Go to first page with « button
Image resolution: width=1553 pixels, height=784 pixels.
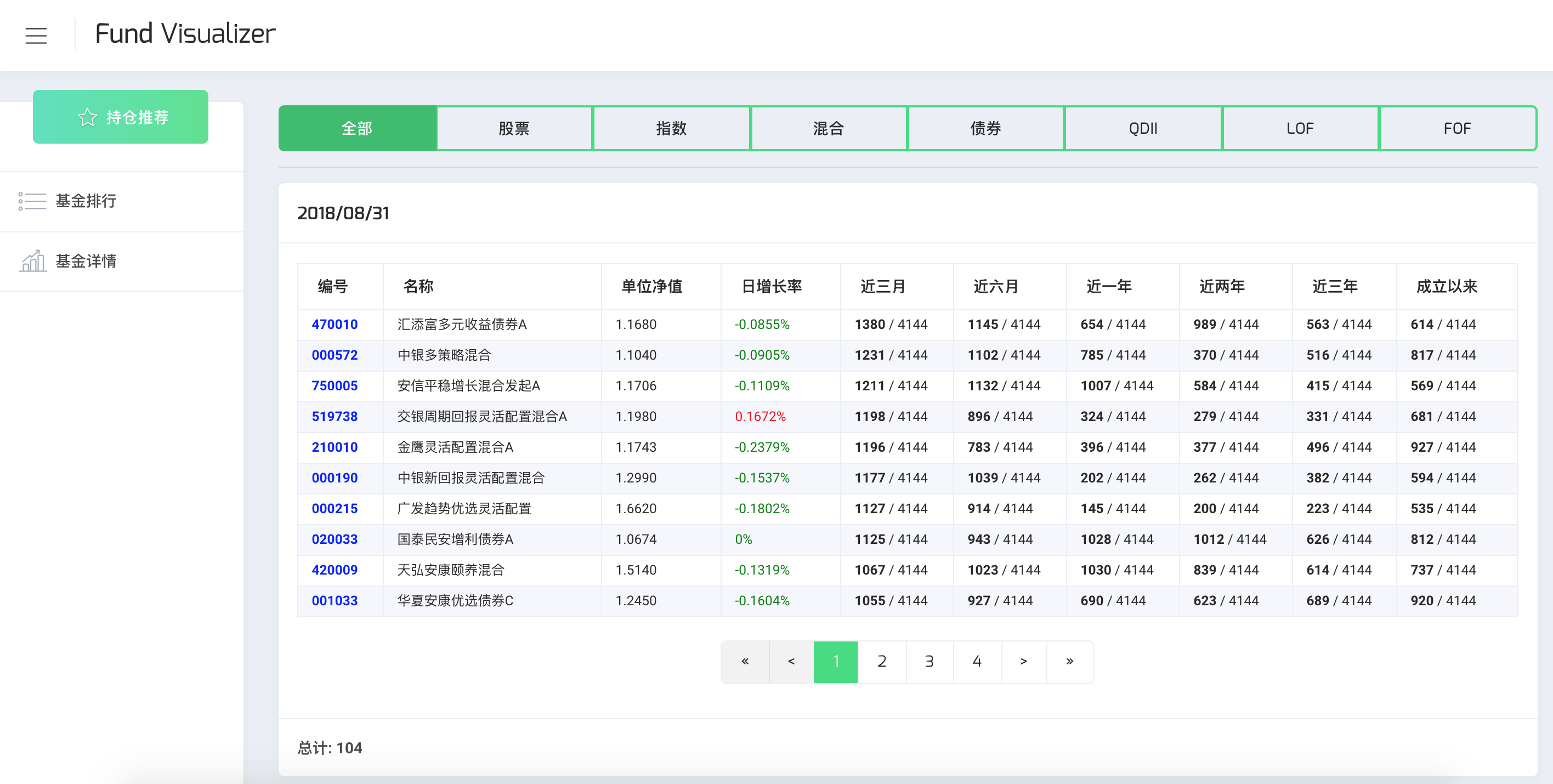[x=745, y=661]
